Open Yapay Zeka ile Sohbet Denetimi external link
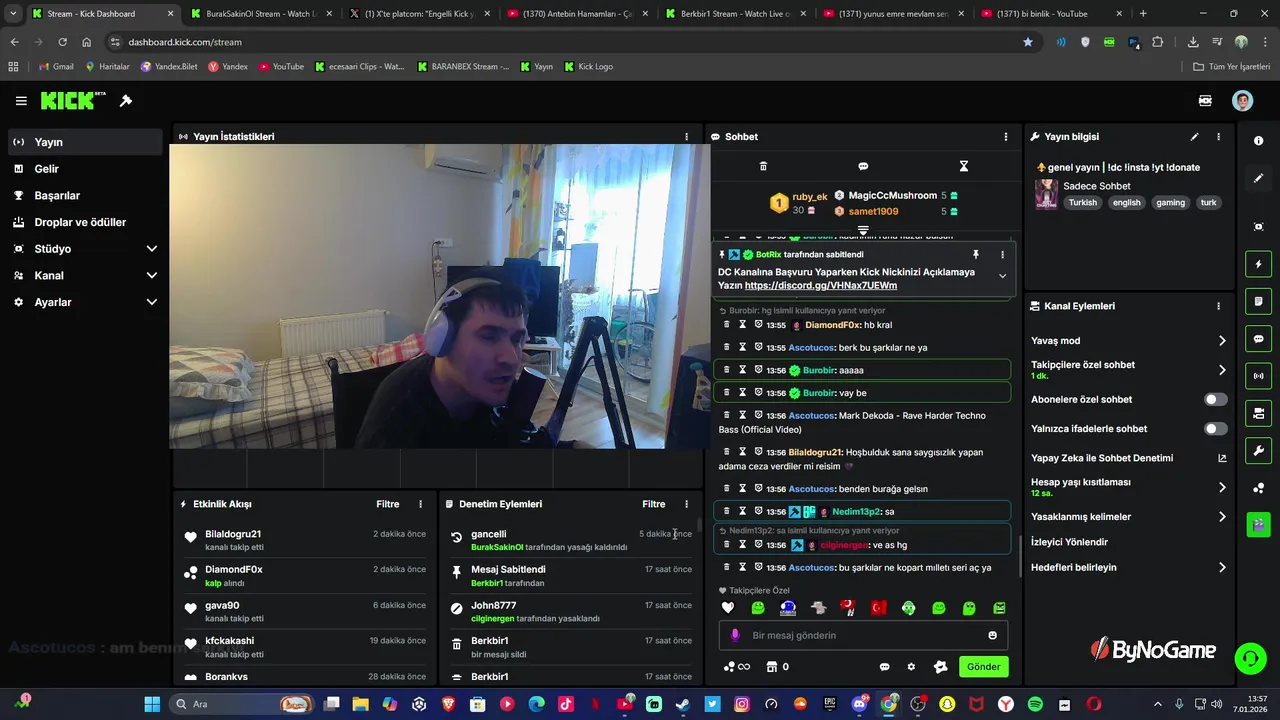Image resolution: width=1280 pixels, height=720 pixels. (1222, 458)
